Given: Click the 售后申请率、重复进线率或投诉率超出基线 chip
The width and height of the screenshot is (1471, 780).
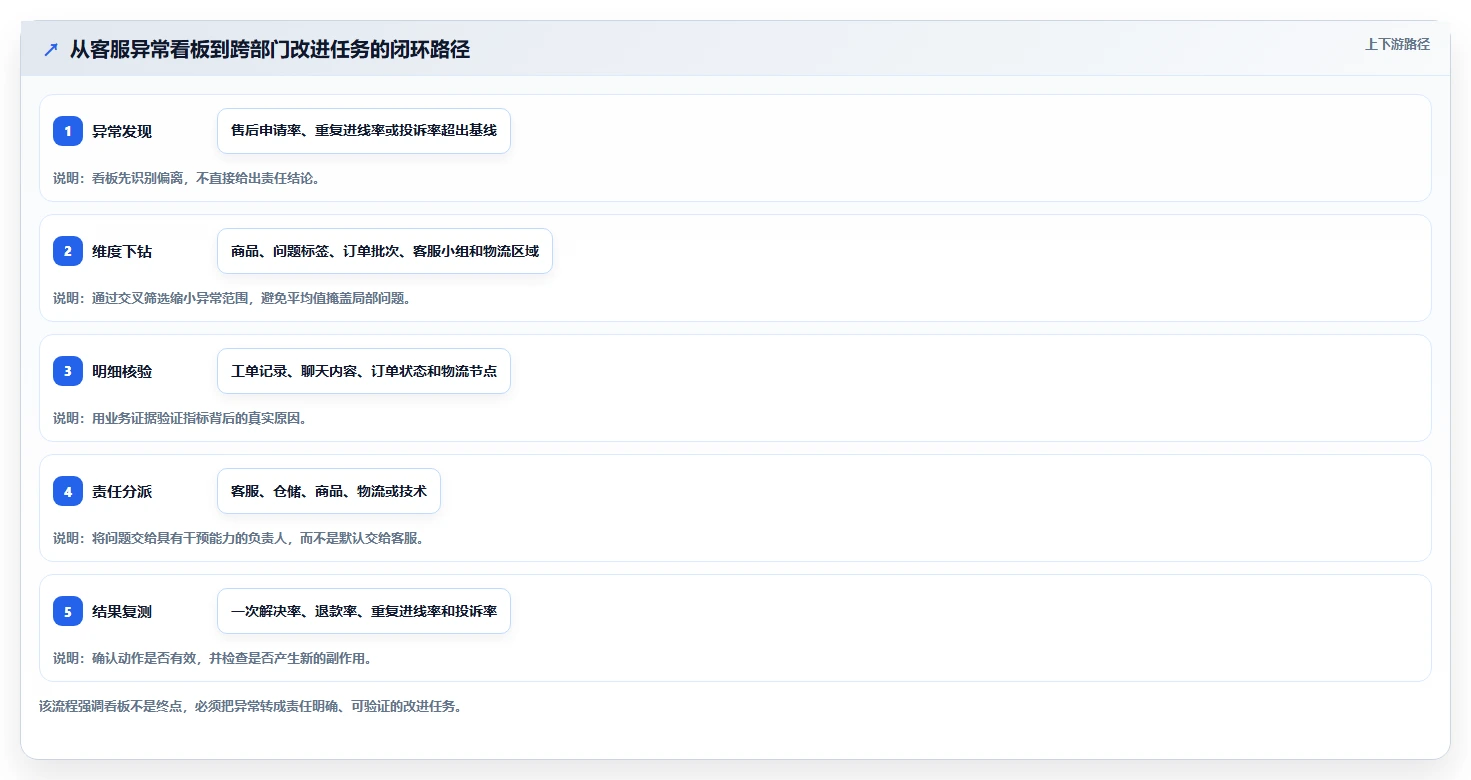Looking at the screenshot, I should (364, 131).
